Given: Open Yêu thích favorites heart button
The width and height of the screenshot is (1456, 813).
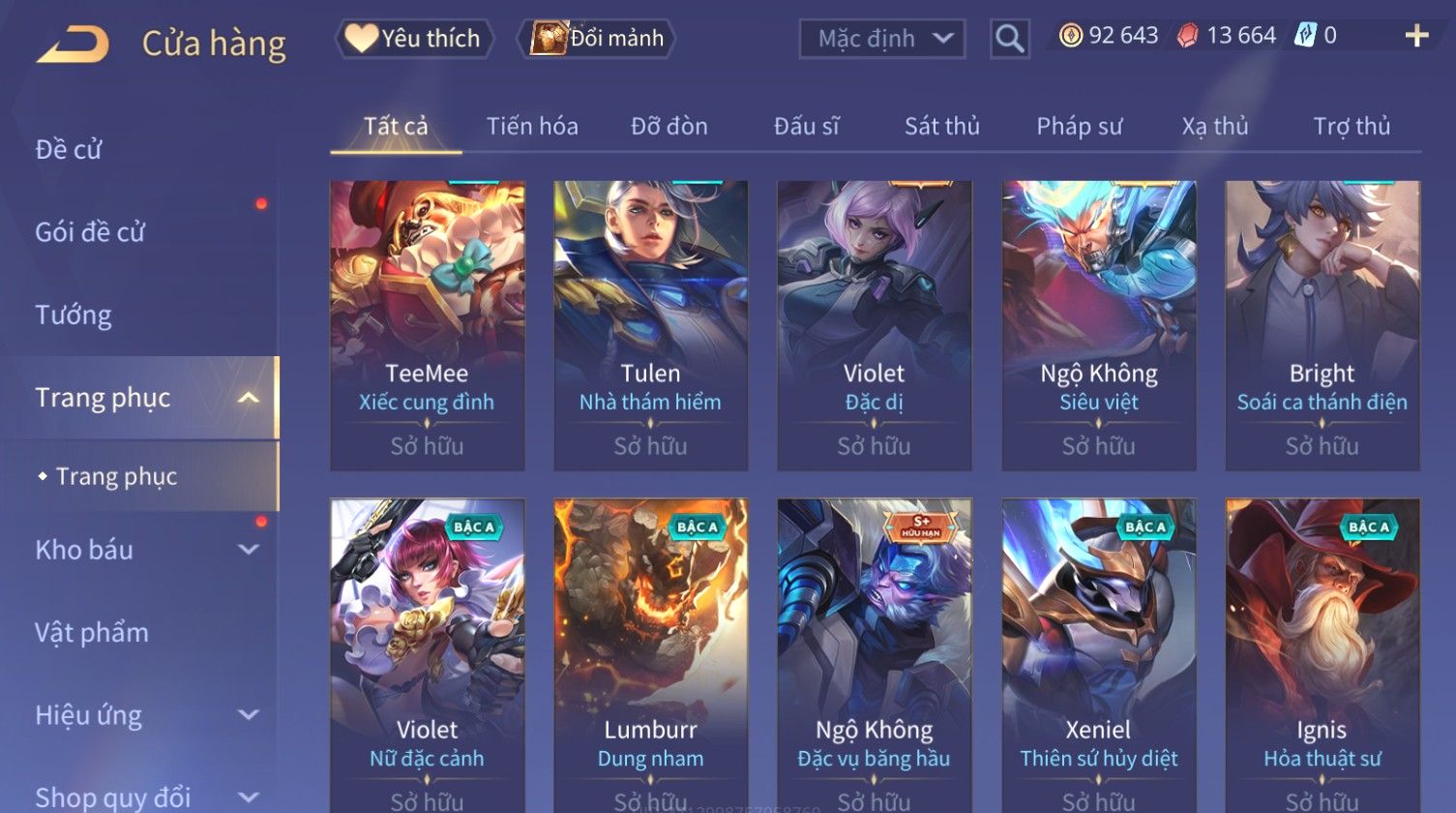Looking at the screenshot, I should point(414,39).
